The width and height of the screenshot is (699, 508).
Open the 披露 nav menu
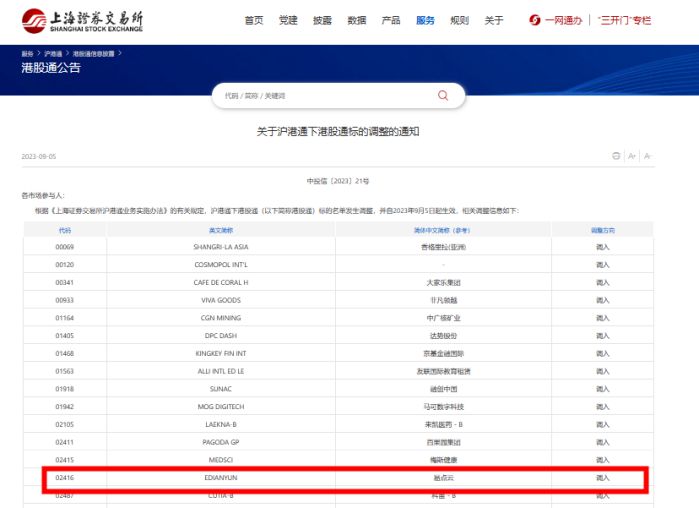[322, 20]
